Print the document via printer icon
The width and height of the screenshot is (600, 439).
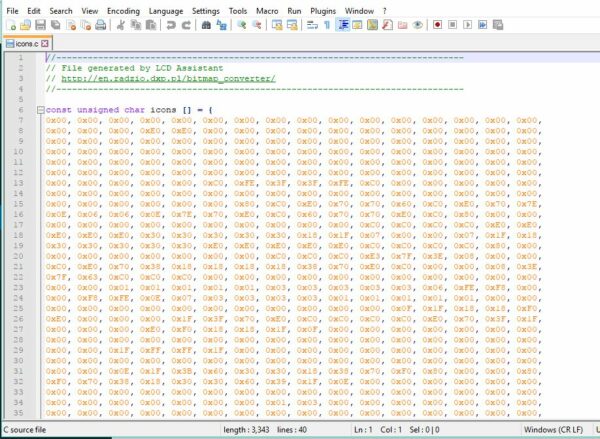pyautogui.click(x=100, y=25)
